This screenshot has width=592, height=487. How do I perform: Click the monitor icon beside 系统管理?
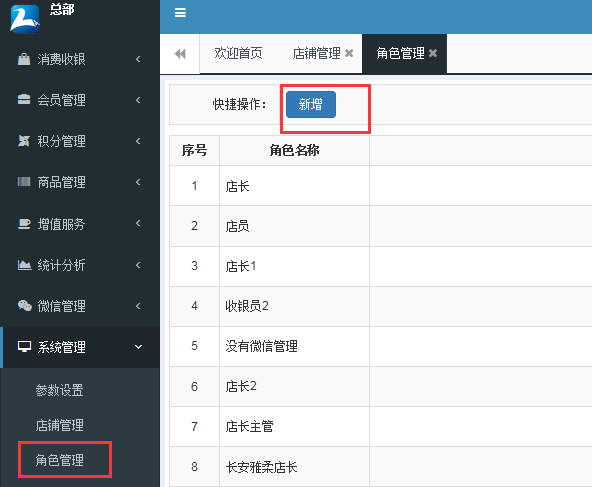[x=24, y=347]
